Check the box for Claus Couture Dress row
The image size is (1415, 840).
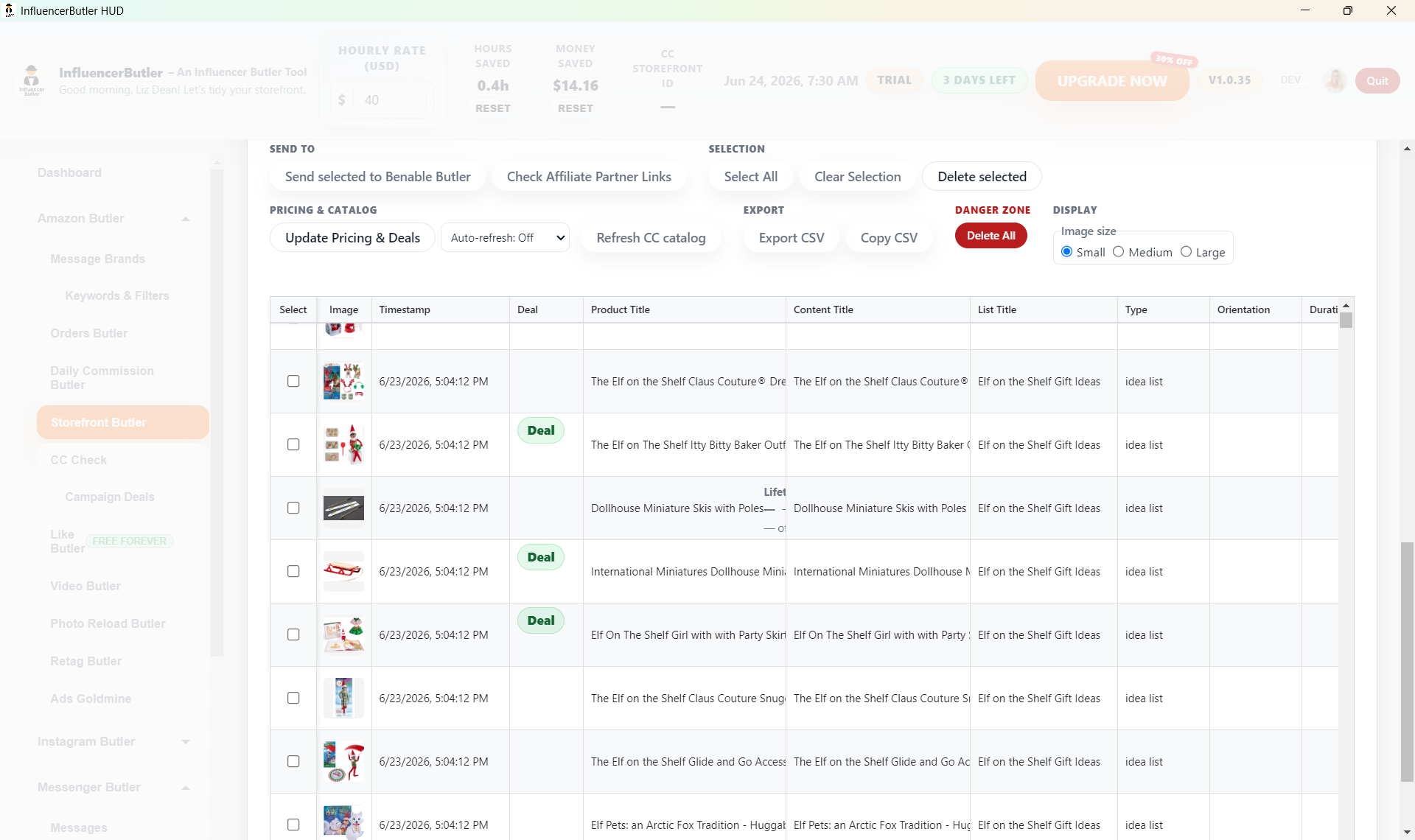[293, 381]
